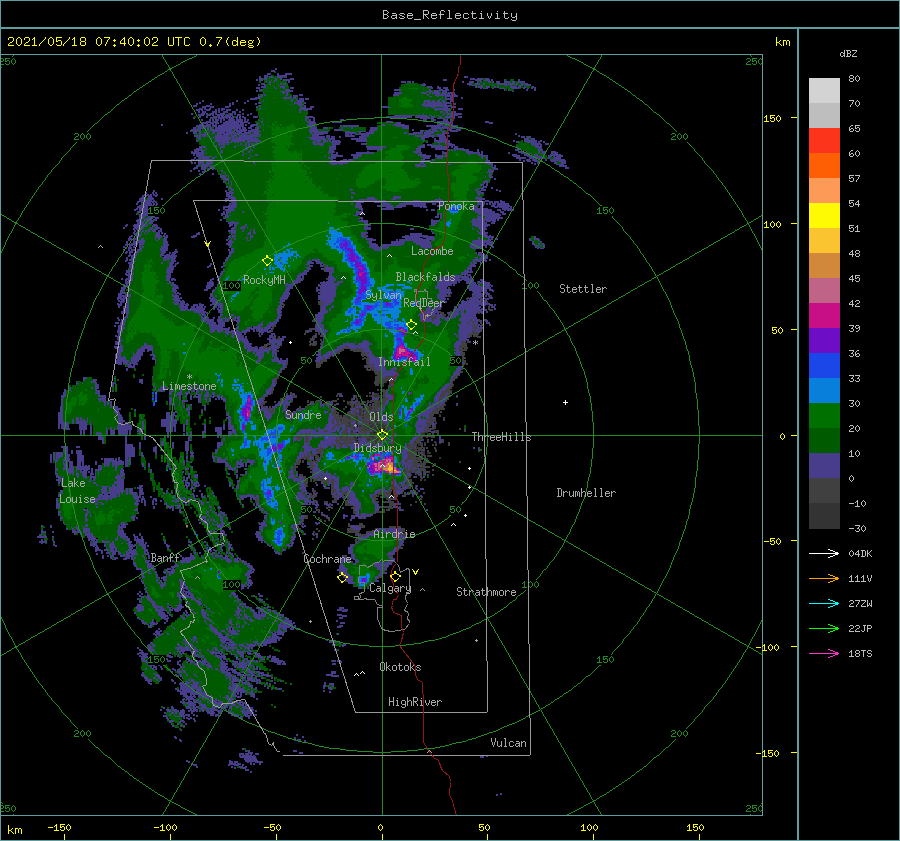900x841 pixels.
Task: Click the white plus marker north of Drumheller
Action: 565,402
